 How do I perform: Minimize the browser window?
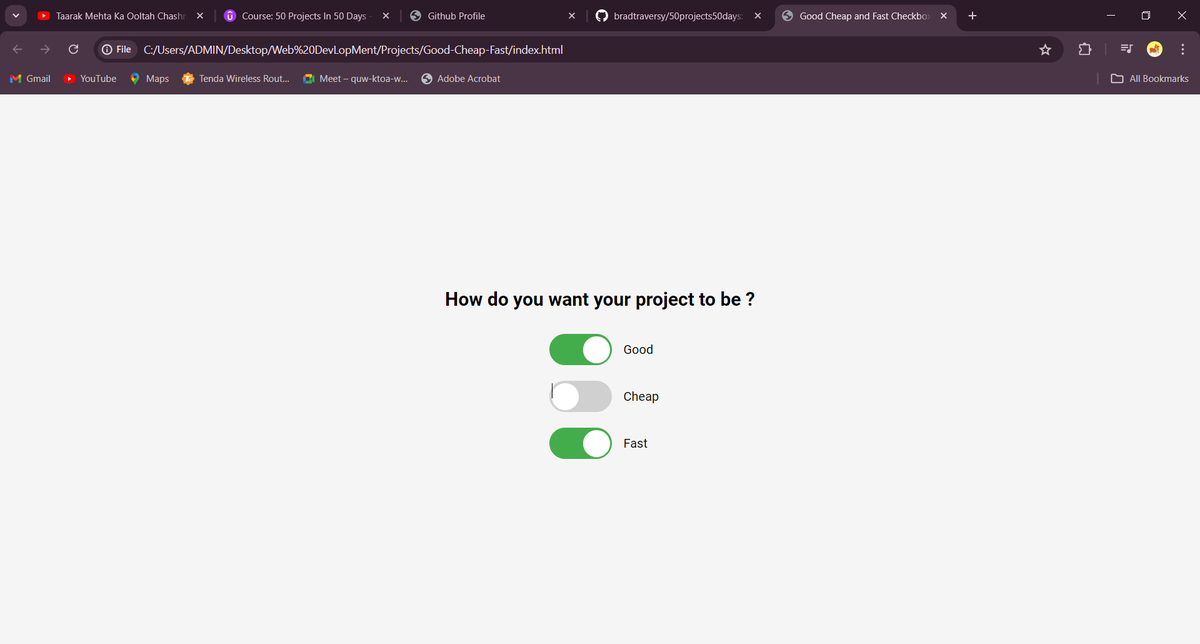(1109, 16)
